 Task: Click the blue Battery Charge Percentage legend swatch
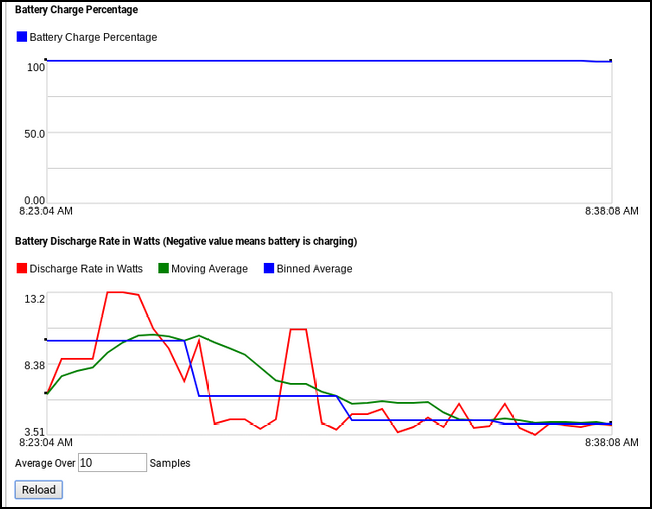[x=22, y=37]
